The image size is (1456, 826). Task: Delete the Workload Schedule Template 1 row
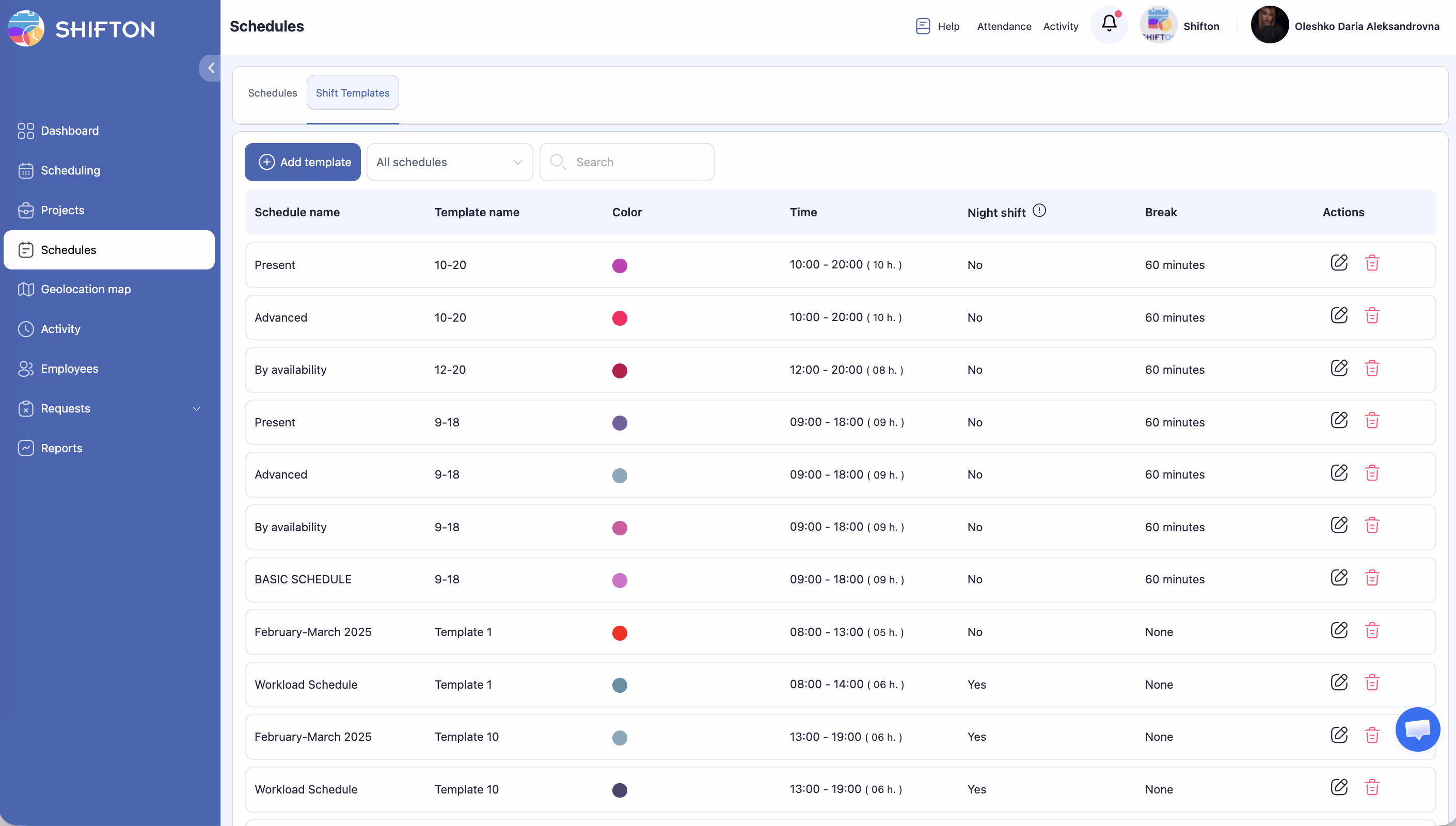1371,683
